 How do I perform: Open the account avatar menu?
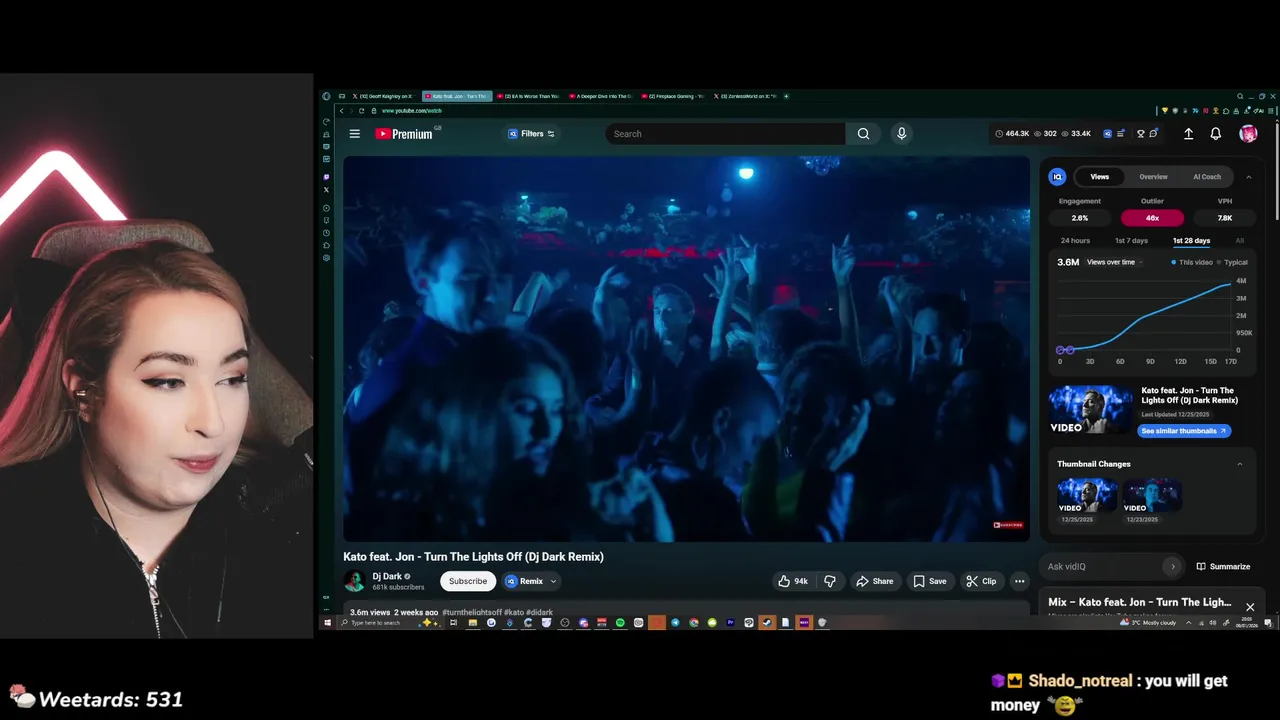pos(1248,134)
